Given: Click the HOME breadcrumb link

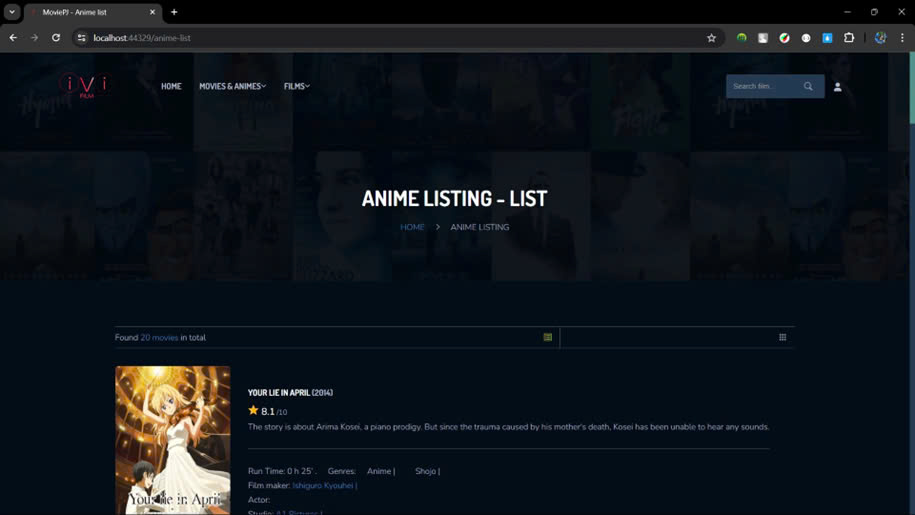Looking at the screenshot, I should pos(412,227).
